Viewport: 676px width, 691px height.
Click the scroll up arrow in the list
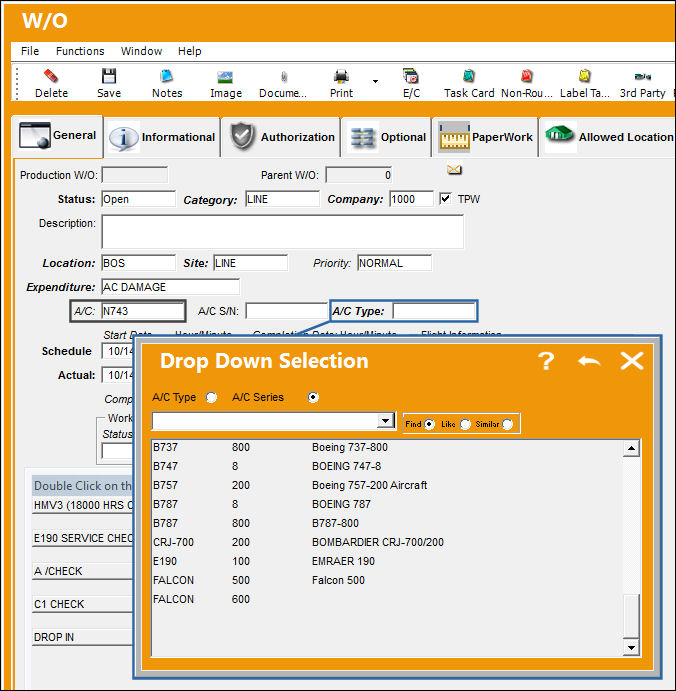(631, 449)
